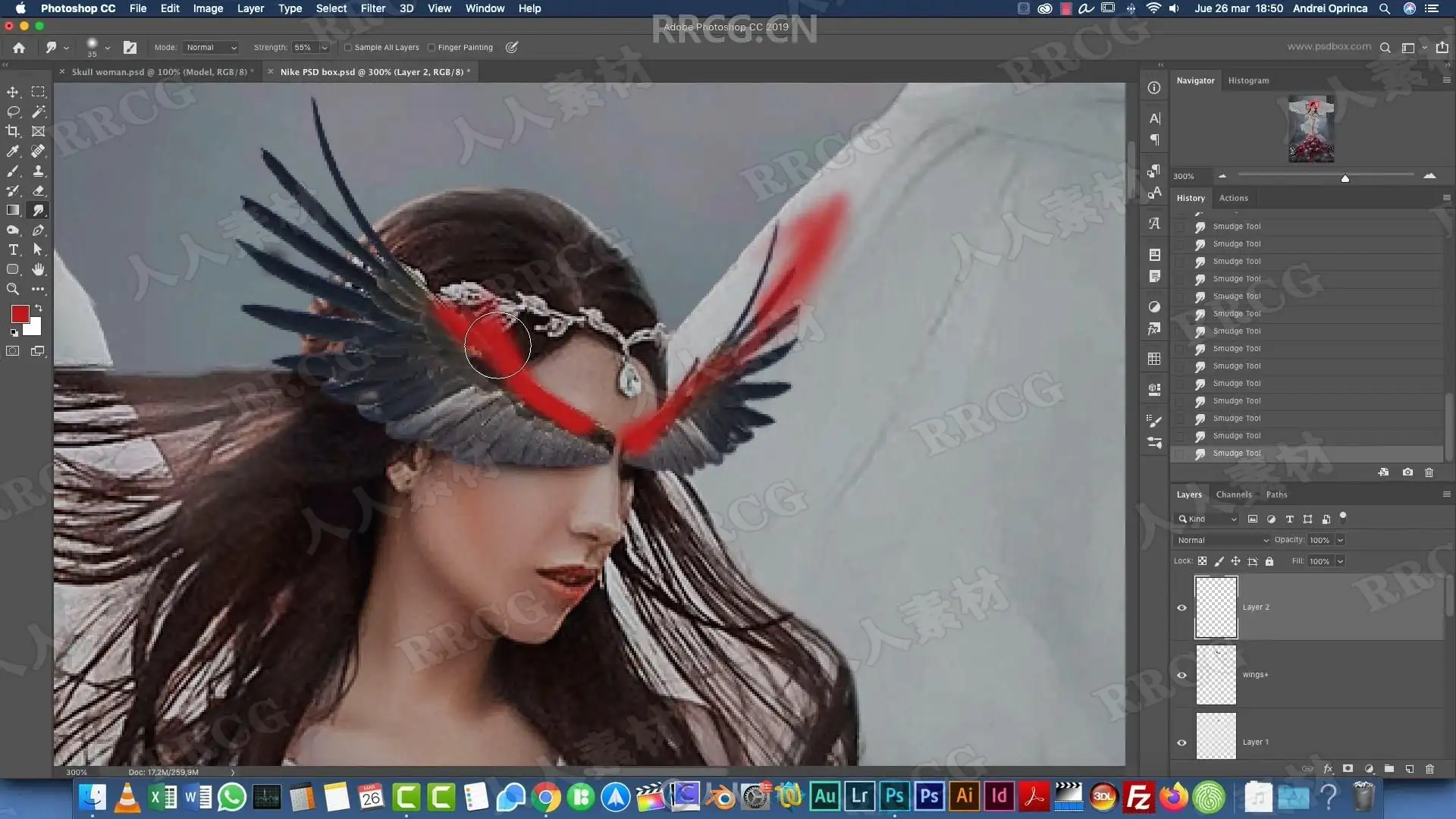Select the Move tool
This screenshot has width=1456, height=819.
13,92
